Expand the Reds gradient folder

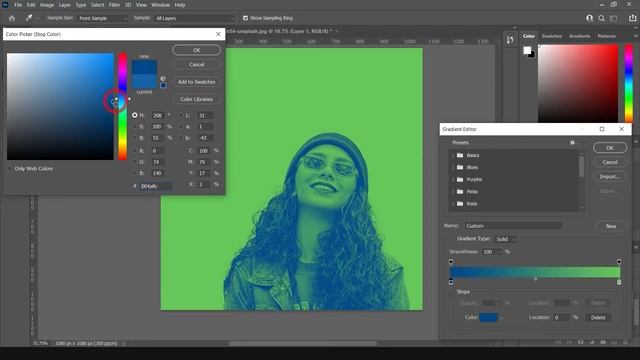(x=453, y=204)
